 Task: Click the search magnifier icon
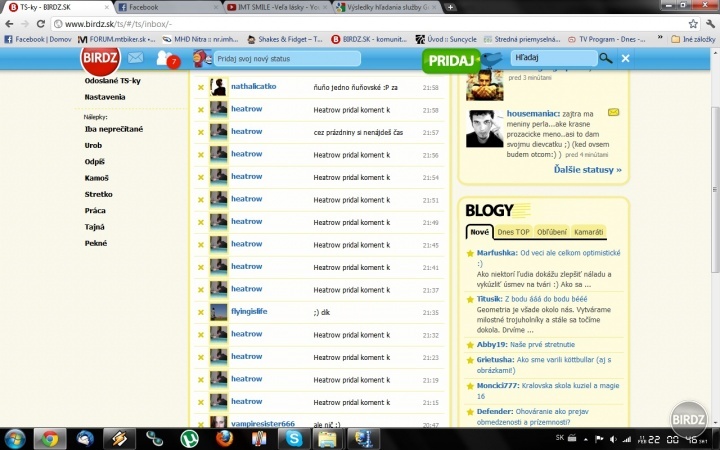(606, 58)
